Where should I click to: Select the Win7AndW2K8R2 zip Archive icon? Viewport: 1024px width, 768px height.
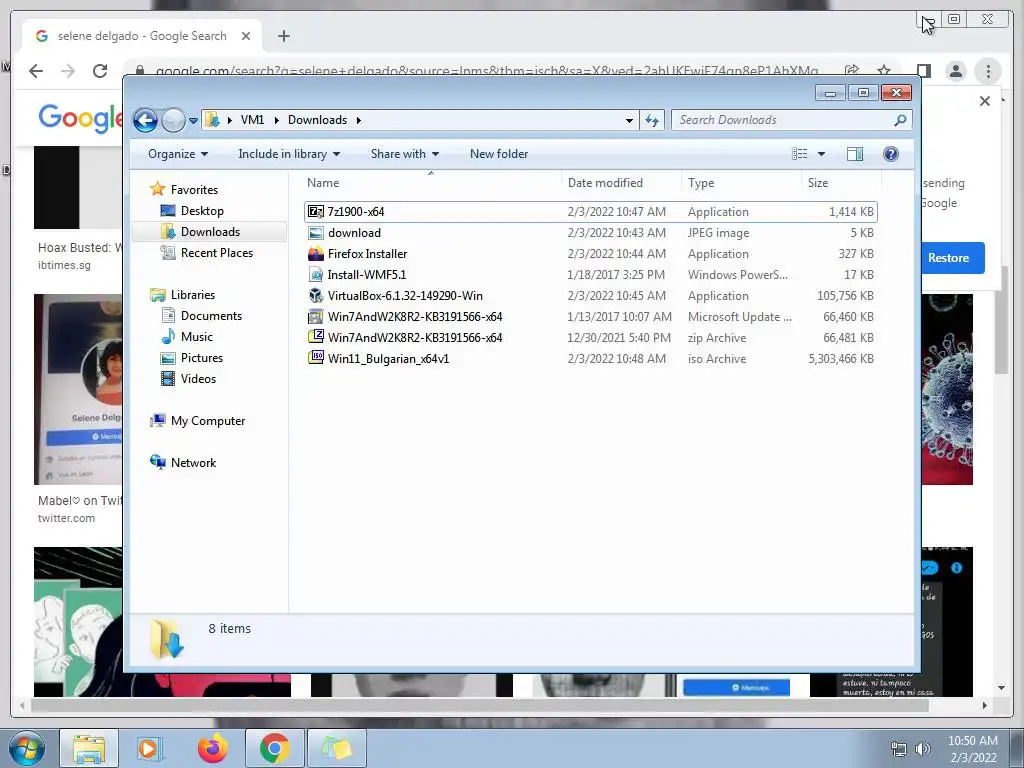pyautogui.click(x=316, y=338)
